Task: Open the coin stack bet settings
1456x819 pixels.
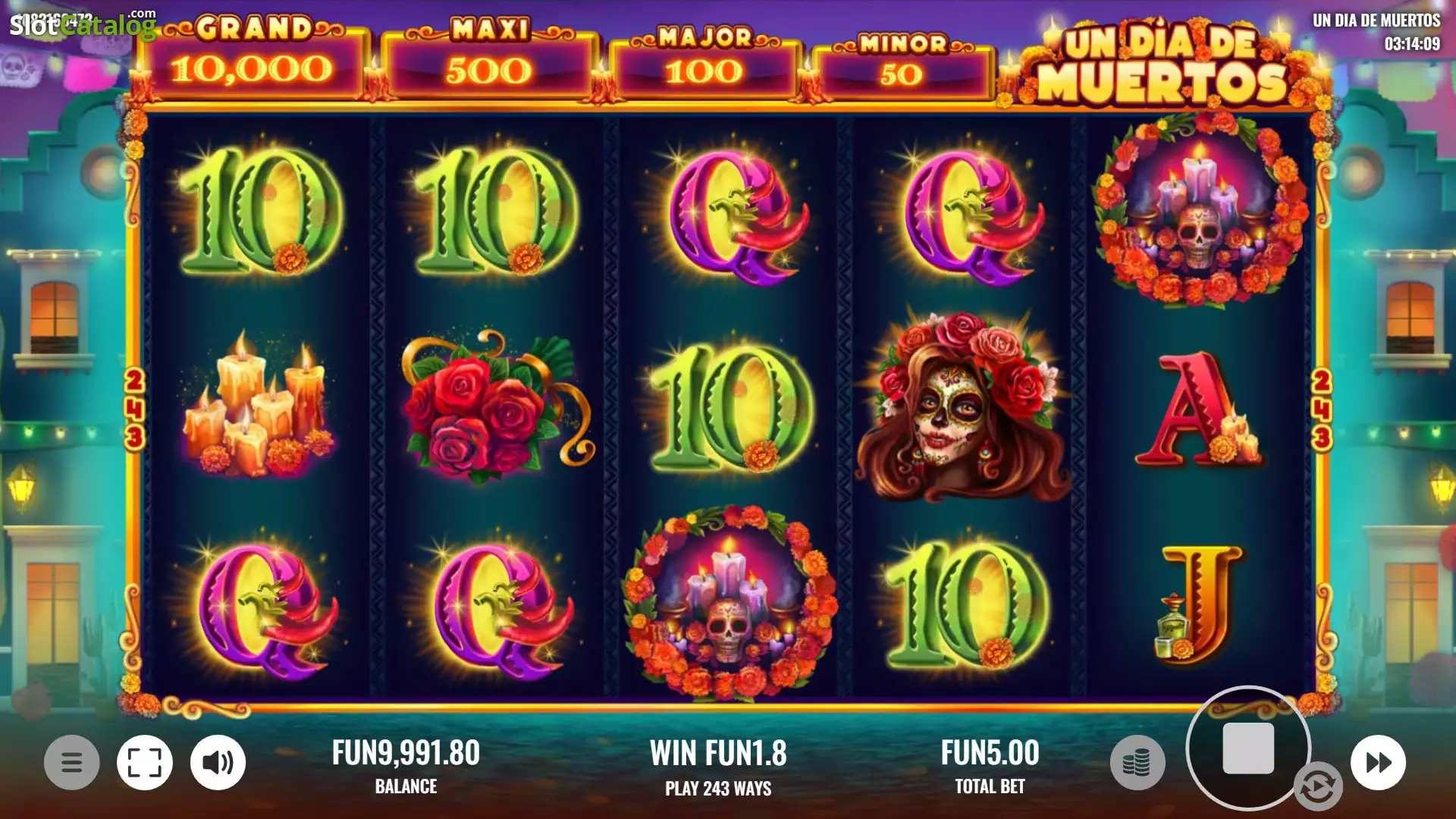Action: pyautogui.click(x=1137, y=762)
